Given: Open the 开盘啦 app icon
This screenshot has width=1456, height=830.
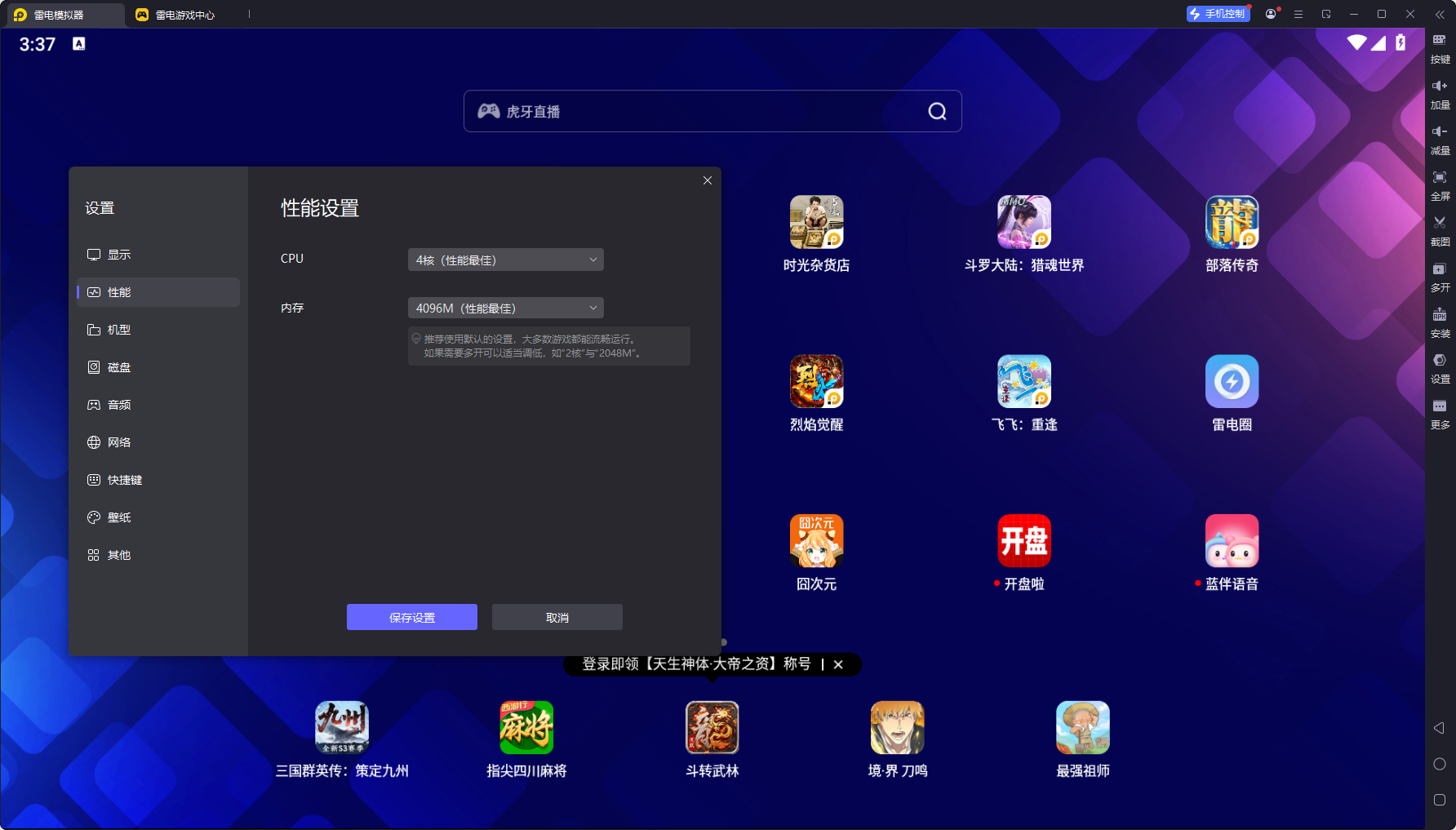Looking at the screenshot, I should coord(1023,541).
